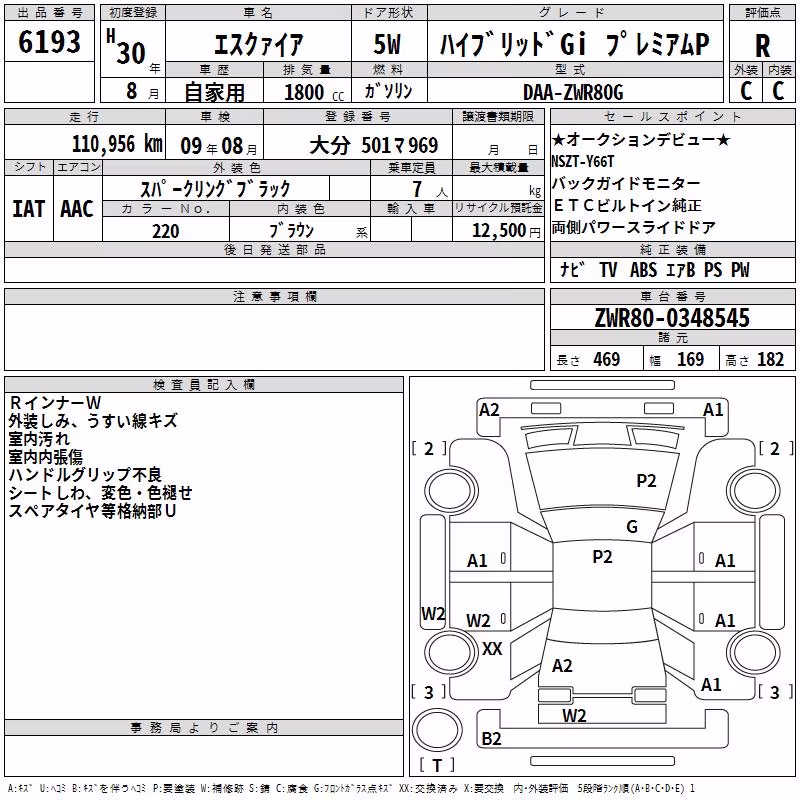The height and width of the screenshot is (800, 800).
Task: Click the height value 182
Action: point(770,359)
